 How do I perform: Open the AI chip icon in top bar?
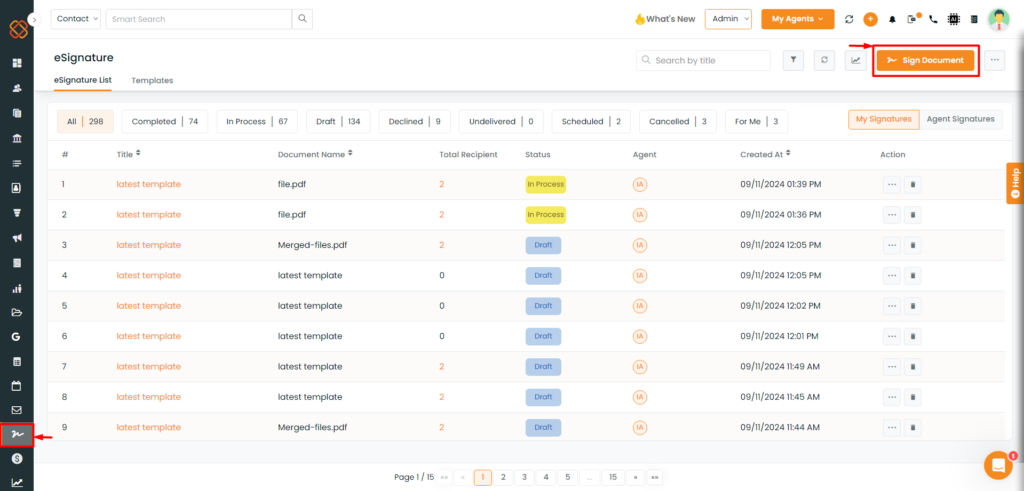(953, 20)
